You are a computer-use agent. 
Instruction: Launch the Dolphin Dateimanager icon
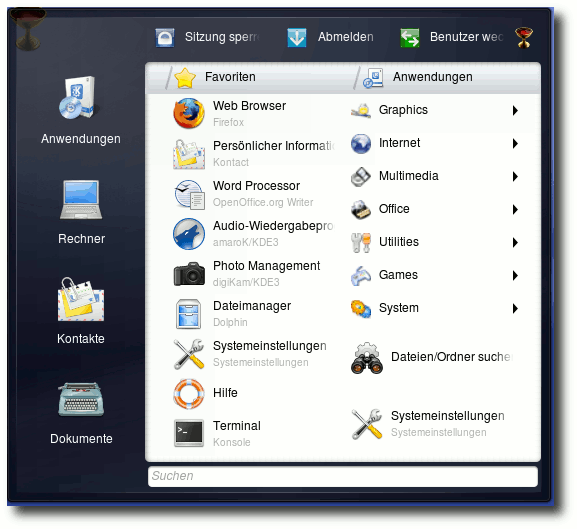coord(188,314)
